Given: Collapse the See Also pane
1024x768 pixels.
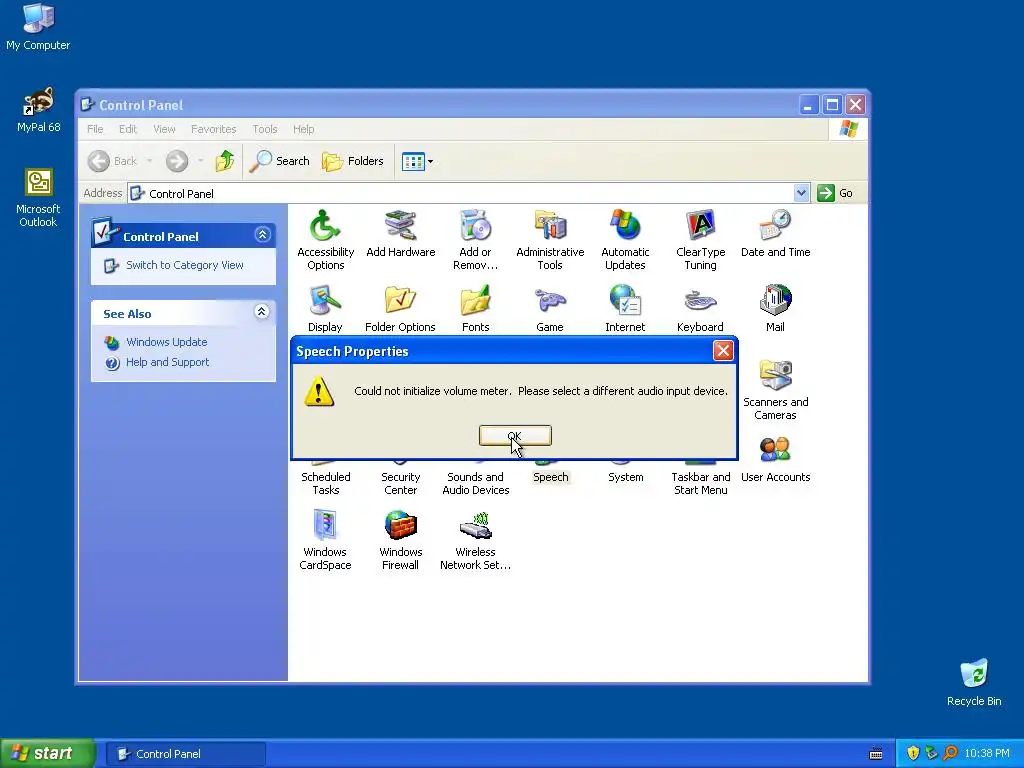Looking at the screenshot, I should (261, 312).
